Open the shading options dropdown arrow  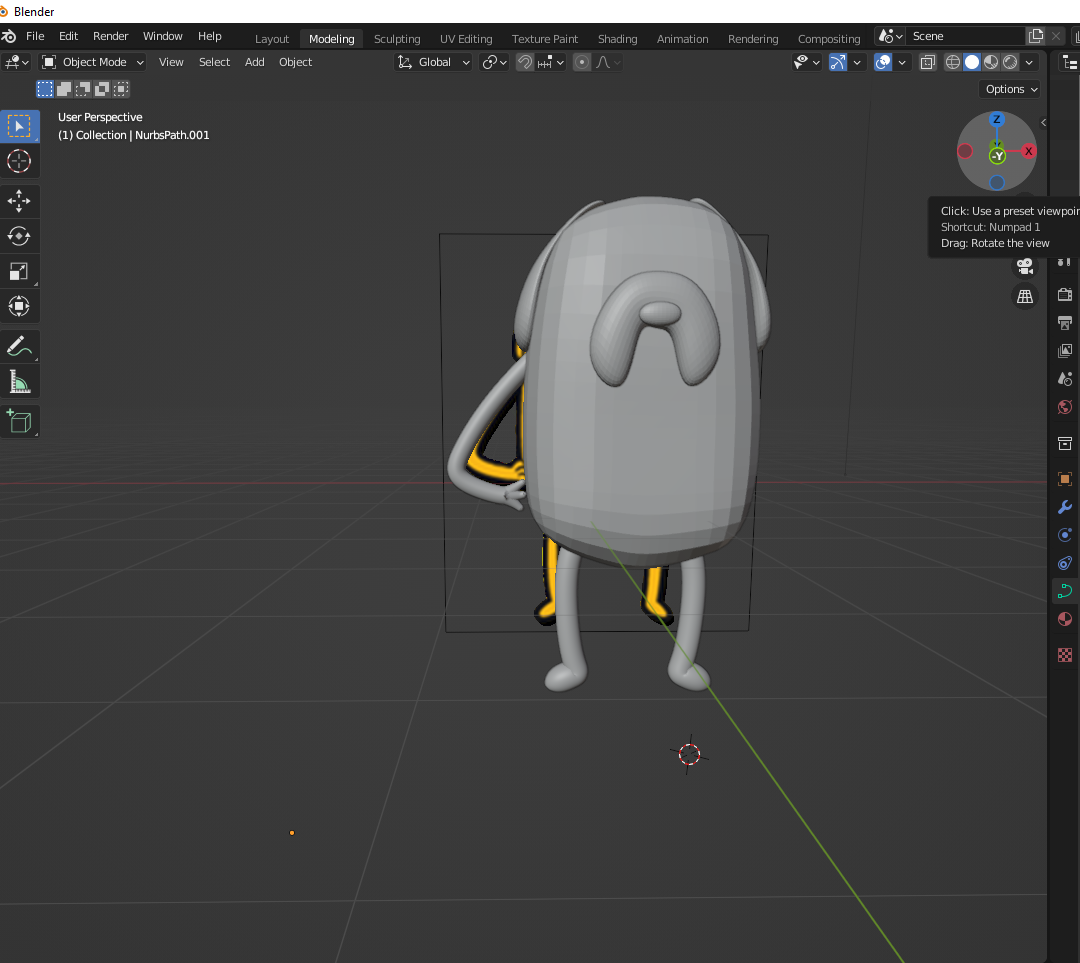tap(1030, 62)
